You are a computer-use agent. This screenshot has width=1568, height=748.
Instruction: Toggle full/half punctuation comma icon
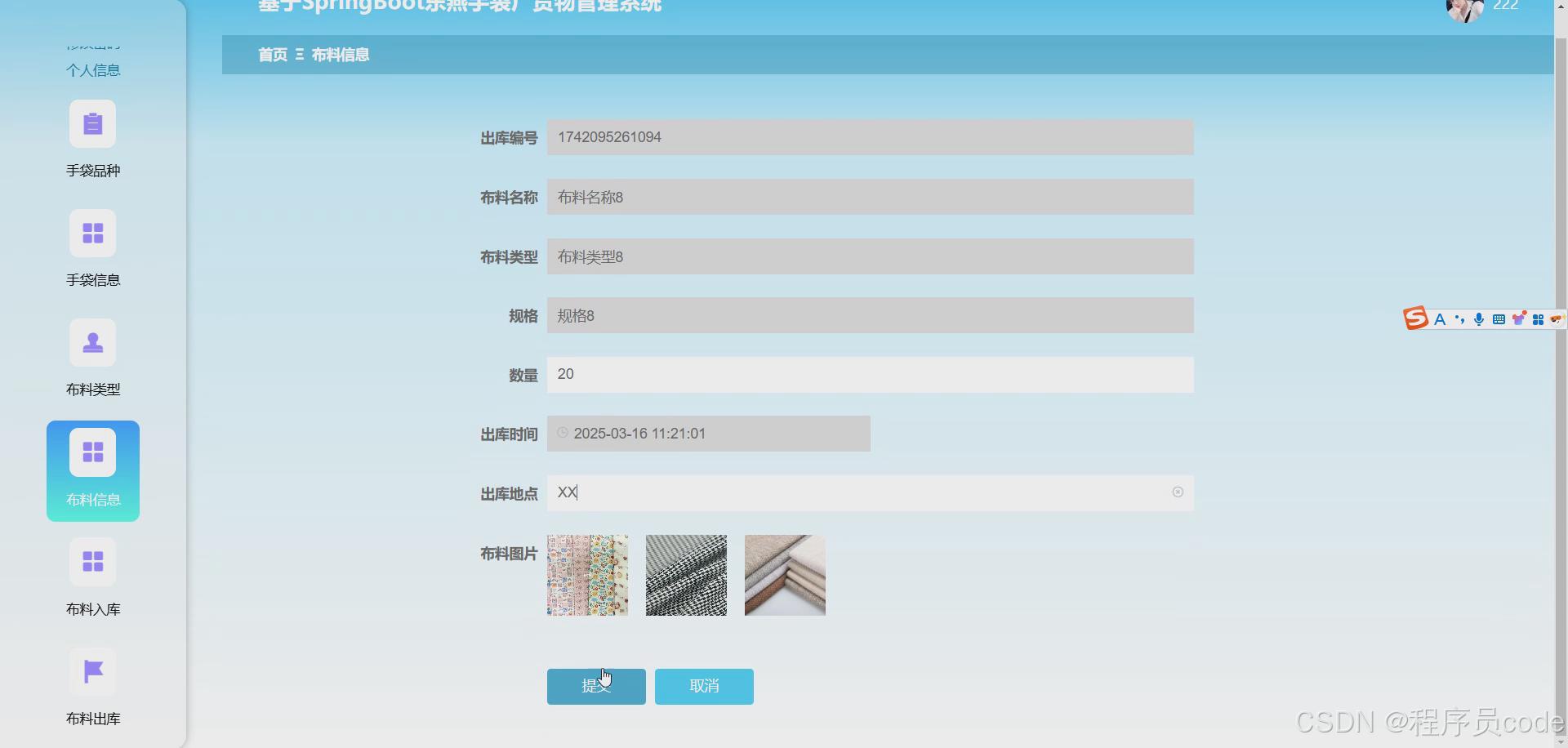(1459, 318)
